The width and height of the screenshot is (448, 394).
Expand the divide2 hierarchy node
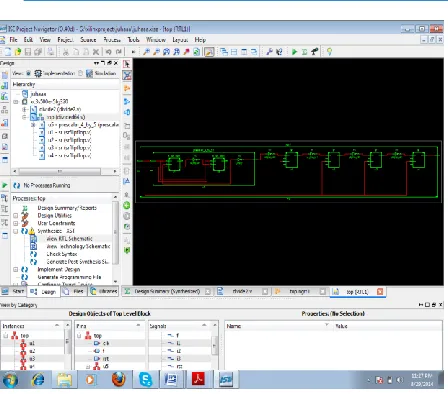[24, 109]
